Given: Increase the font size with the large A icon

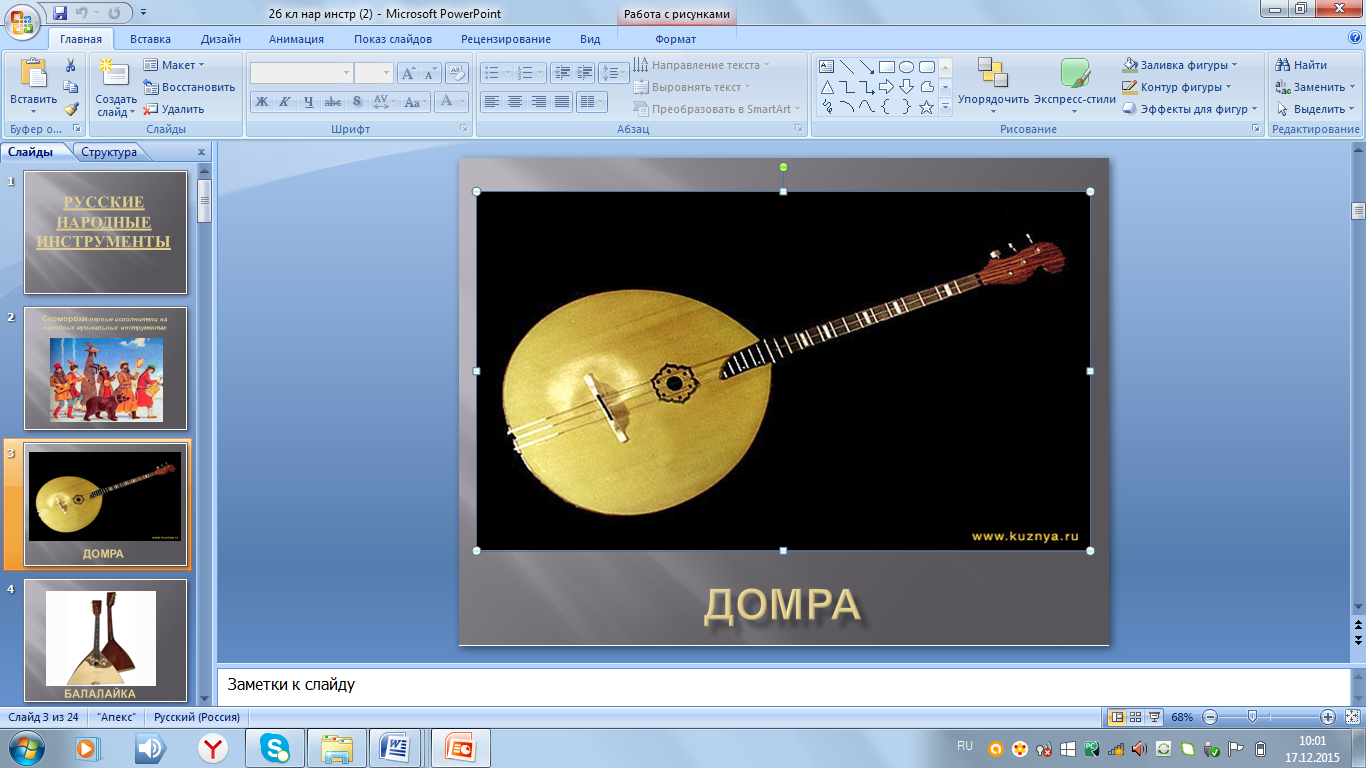Looking at the screenshot, I should click(x=409, y=73).
